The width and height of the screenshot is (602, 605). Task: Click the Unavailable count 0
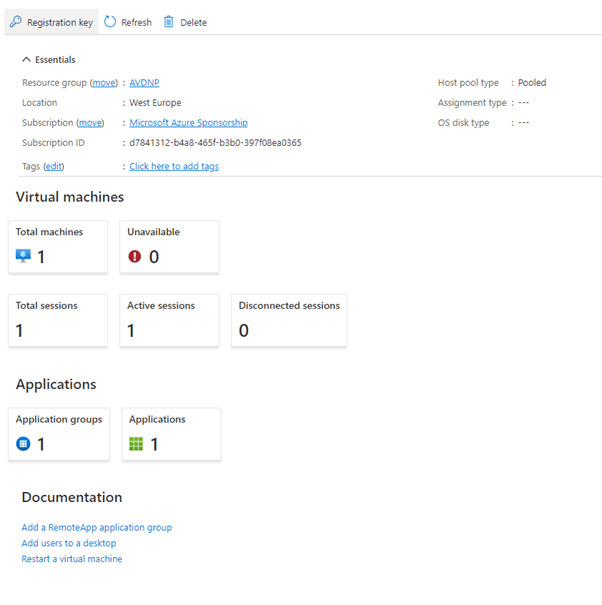pyautogui.click(x=154, y=257)
